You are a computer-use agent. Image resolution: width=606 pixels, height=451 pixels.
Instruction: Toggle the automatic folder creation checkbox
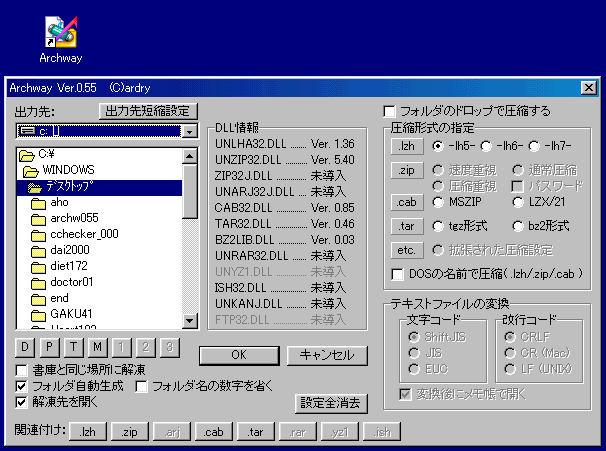(x=23, y=386)
